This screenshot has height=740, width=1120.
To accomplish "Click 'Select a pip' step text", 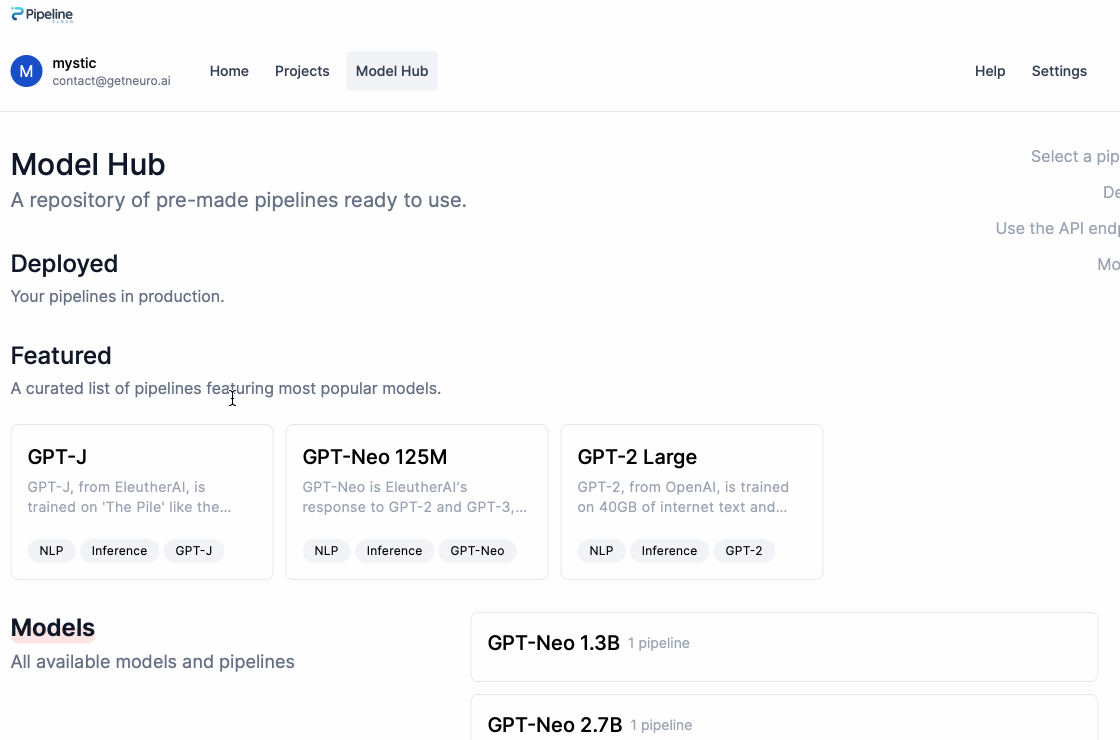I will pos(1075,156).
